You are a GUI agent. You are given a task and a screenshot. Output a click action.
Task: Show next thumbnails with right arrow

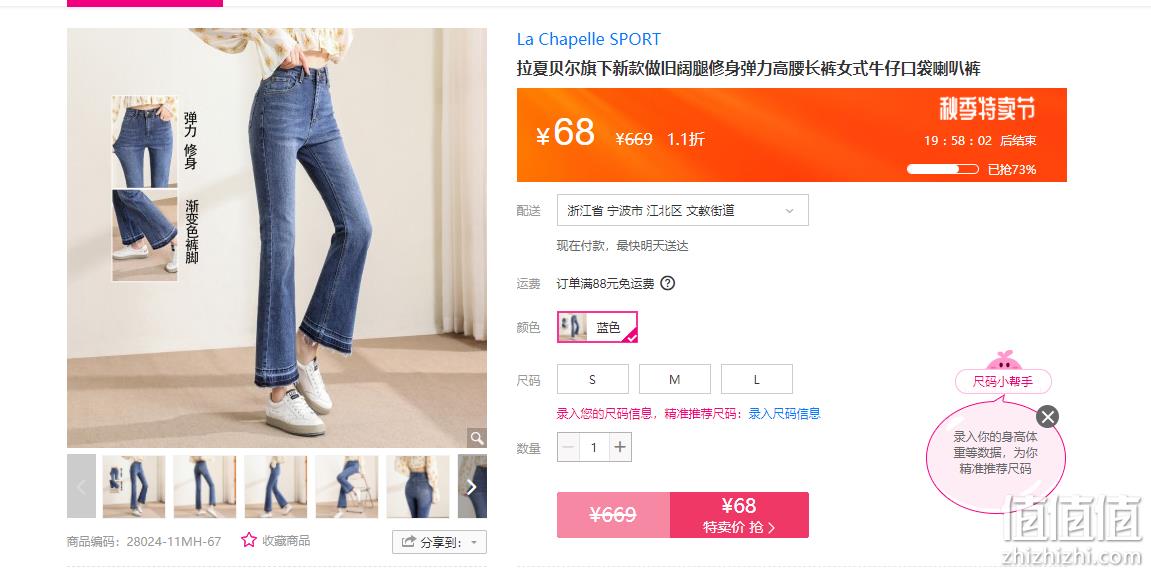[472, 486]
